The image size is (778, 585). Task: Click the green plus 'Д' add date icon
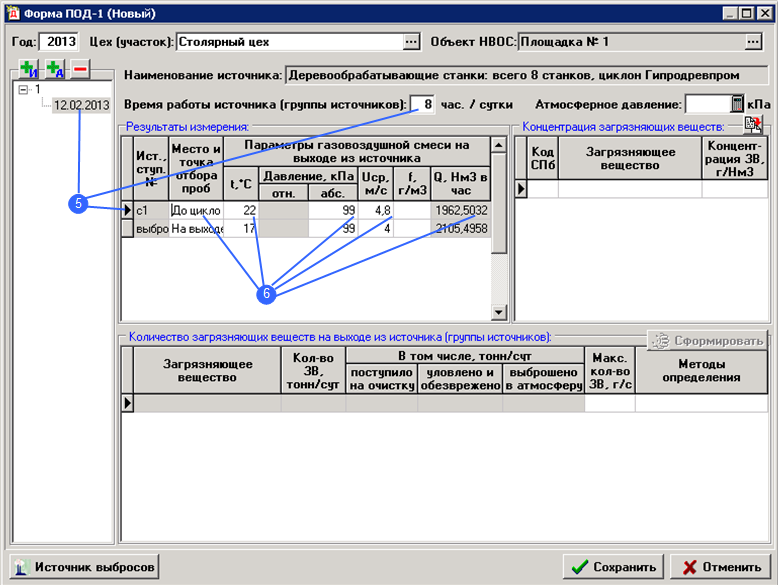pyautogui.click(x=55, y=69)
